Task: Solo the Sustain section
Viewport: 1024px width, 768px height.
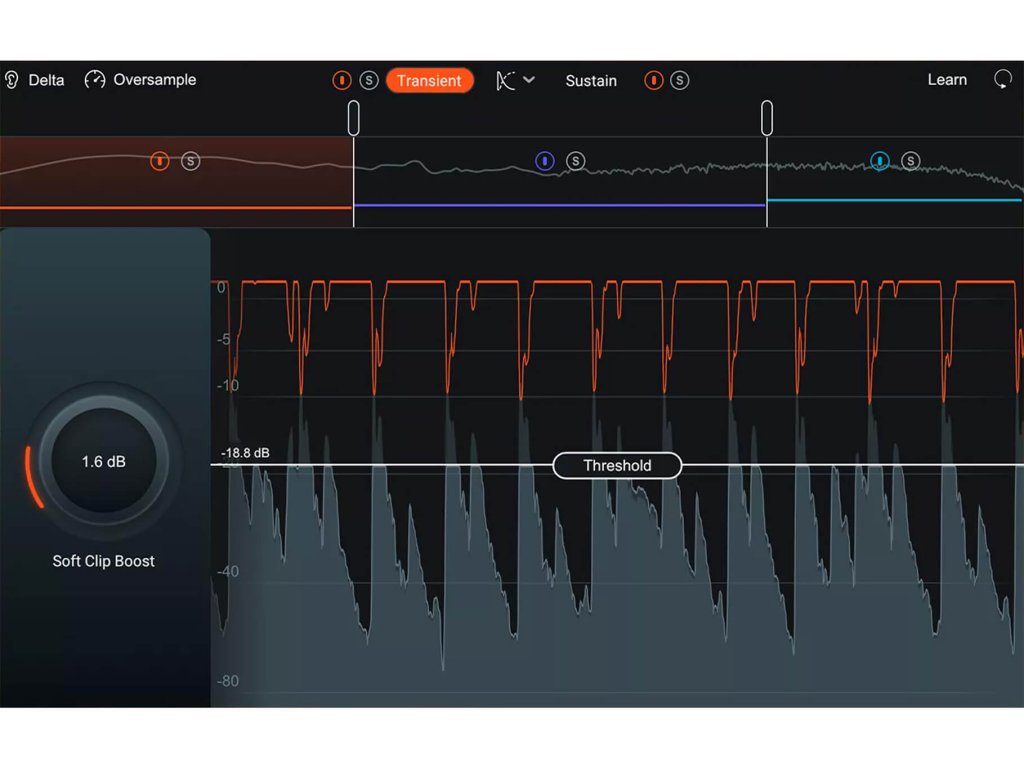Action: click(679, 80)
